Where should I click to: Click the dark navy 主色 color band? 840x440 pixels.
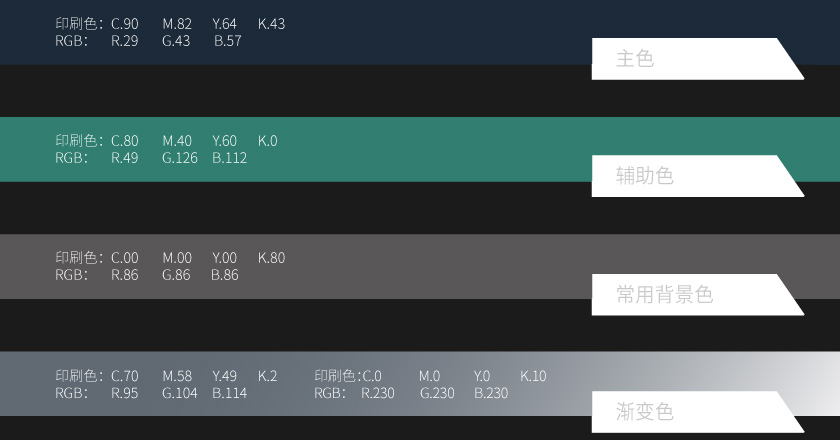coord(420,32)
